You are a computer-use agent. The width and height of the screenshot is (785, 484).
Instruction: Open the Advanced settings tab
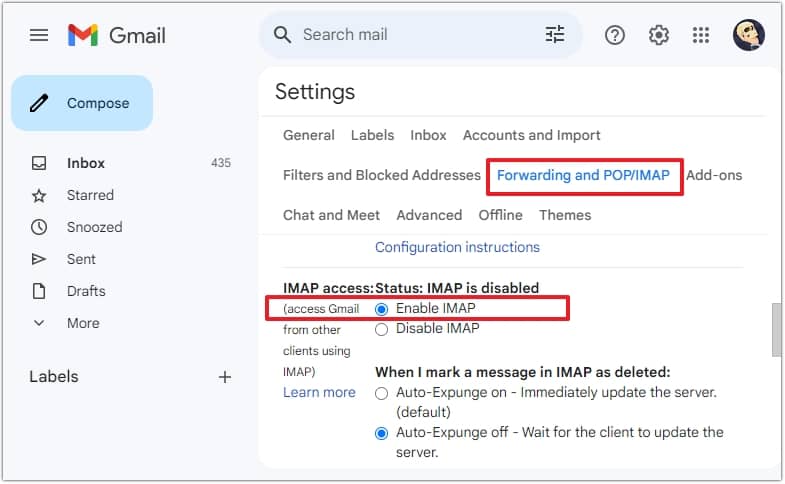tap(429, 215)
